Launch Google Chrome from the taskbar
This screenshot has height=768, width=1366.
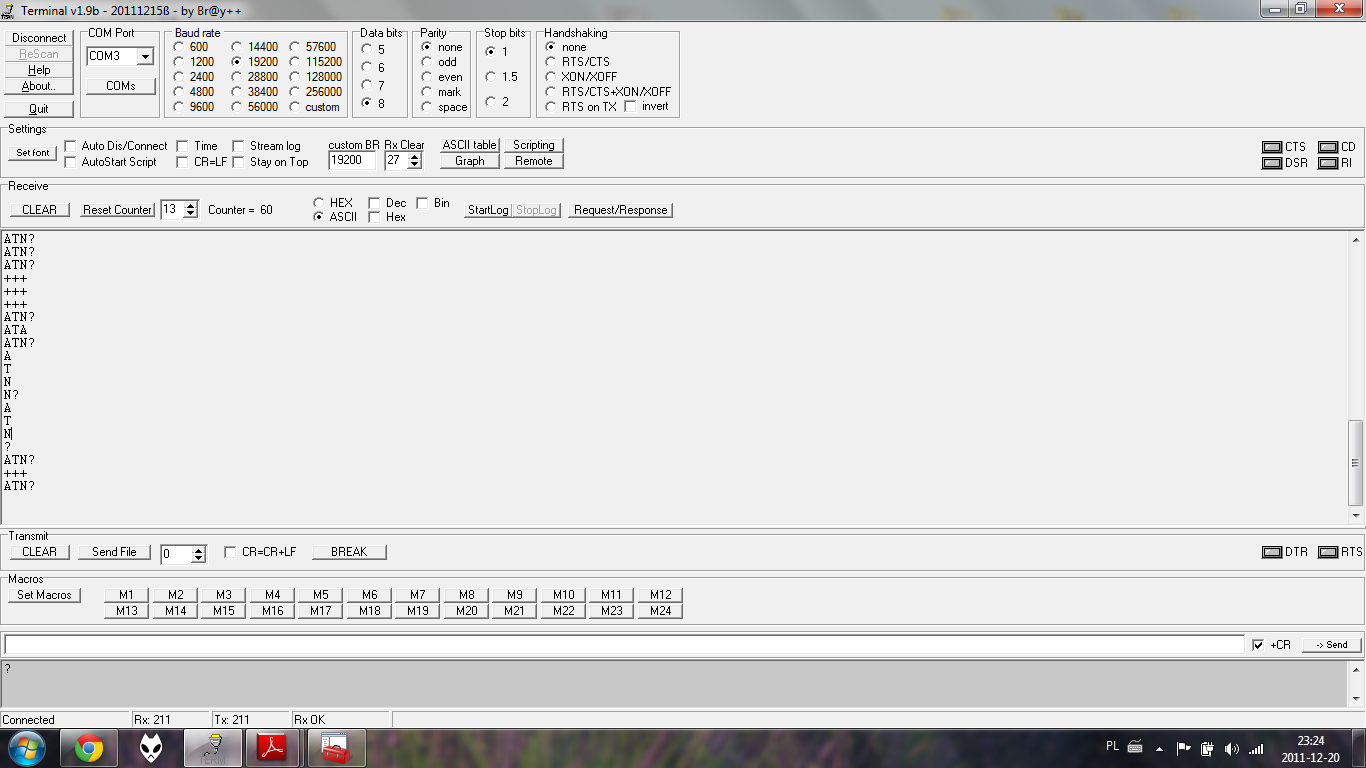pos(89,748)
